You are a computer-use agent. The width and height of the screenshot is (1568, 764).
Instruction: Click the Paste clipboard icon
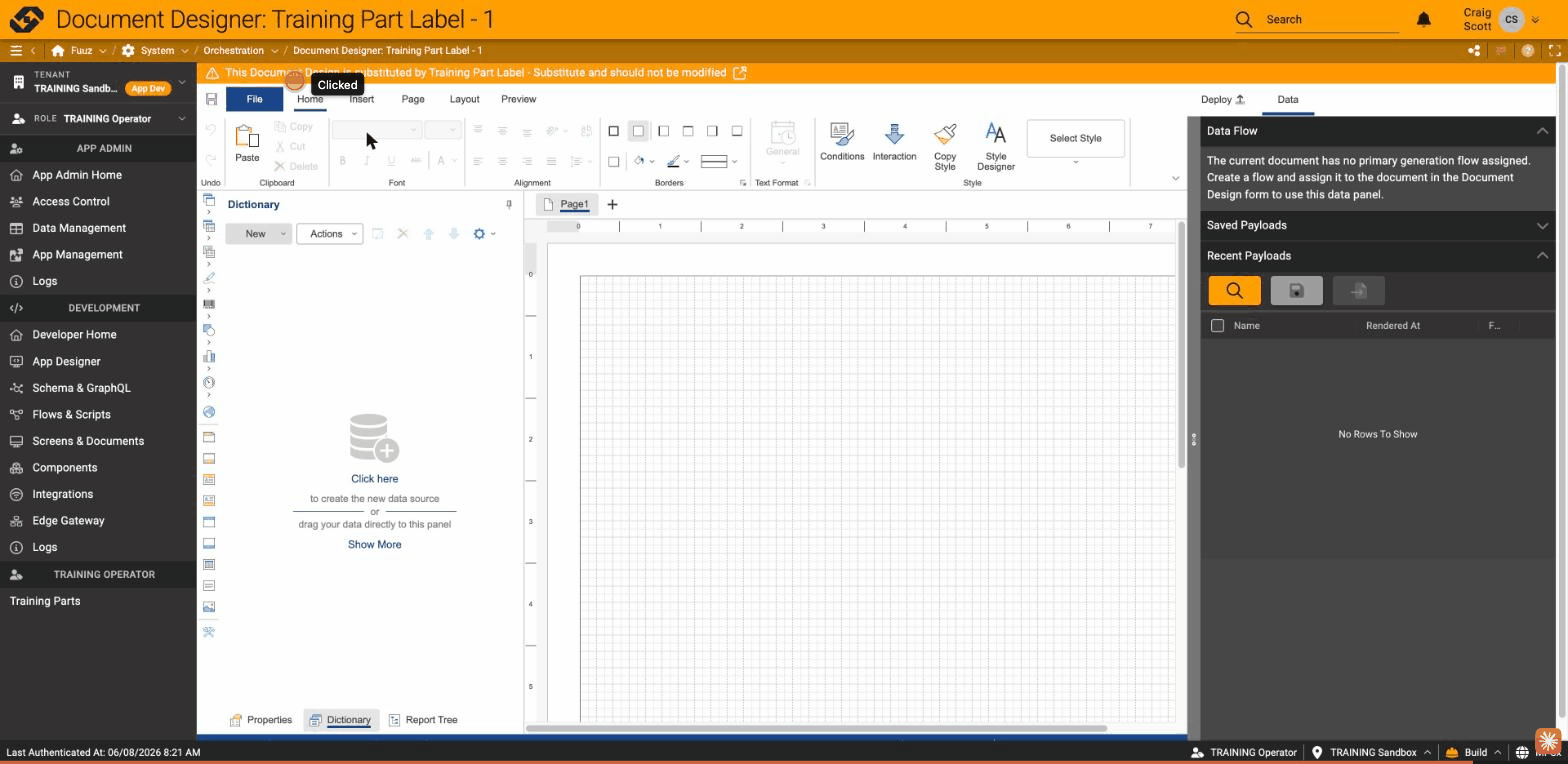[247, 143]
